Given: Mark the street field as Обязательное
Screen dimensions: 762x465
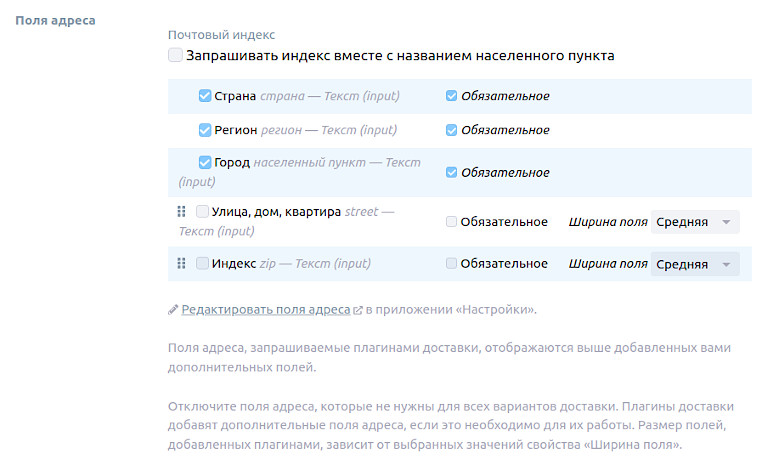Looking at the screenshot, I should pos(452,222).
